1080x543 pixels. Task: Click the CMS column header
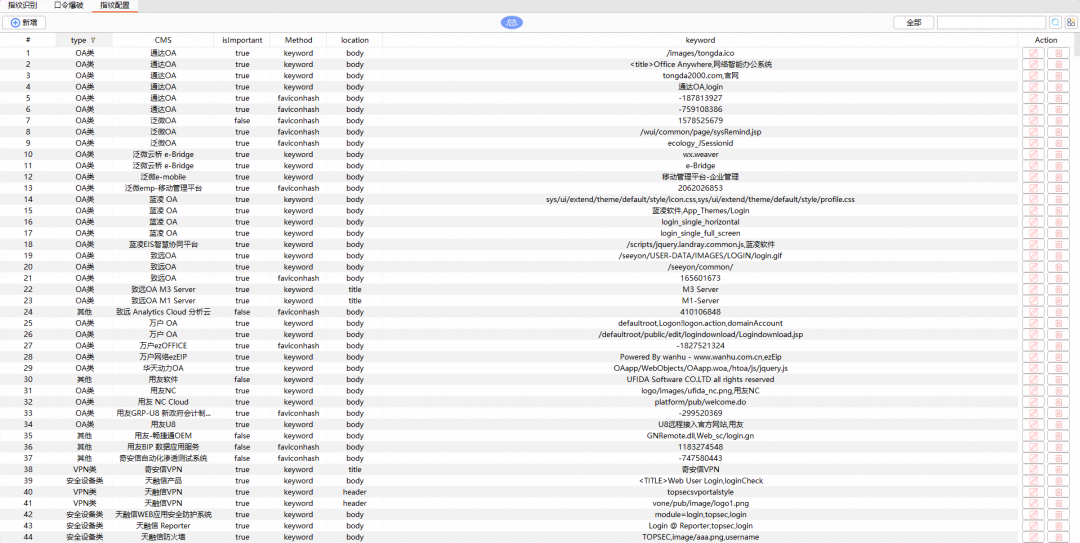click(163, 40)
